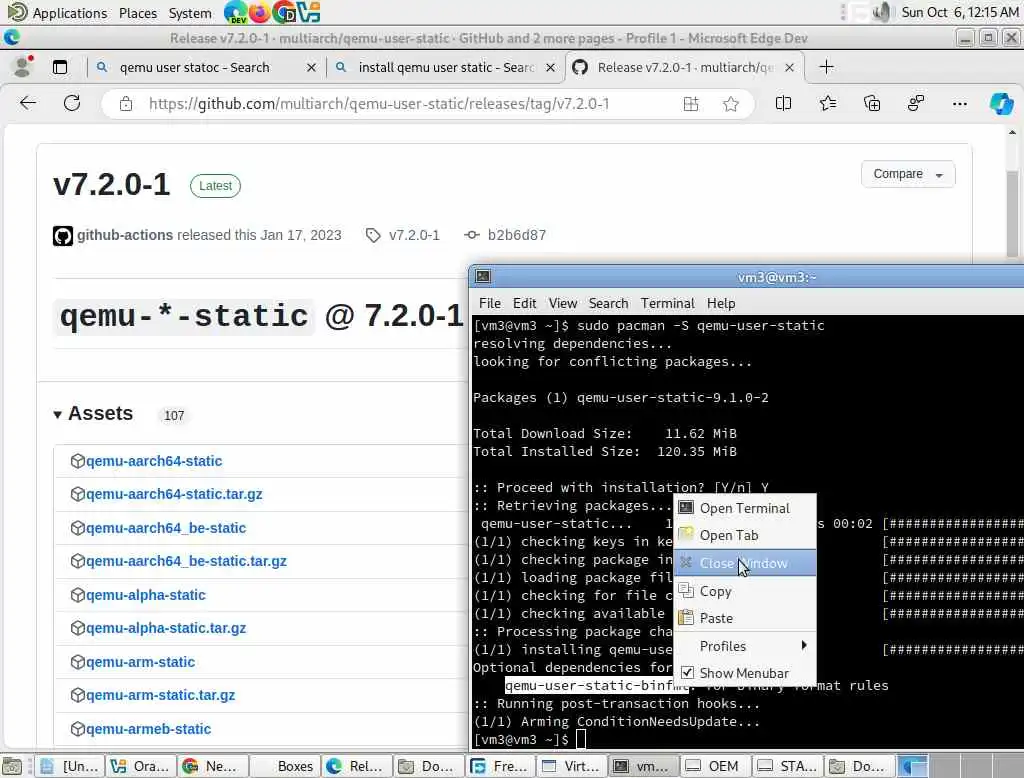The width and height of the screenshot is (1024, 778).
Task: Download qemu-arm-static.tar.gz asset
Action: (161, 696)
